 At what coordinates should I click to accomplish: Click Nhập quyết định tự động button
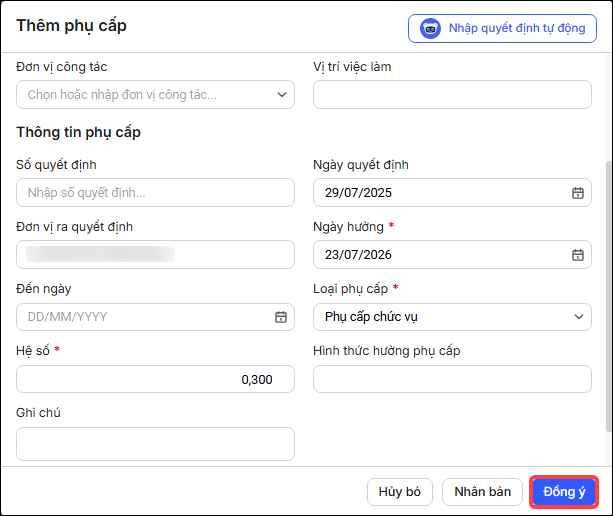(502, 29)
